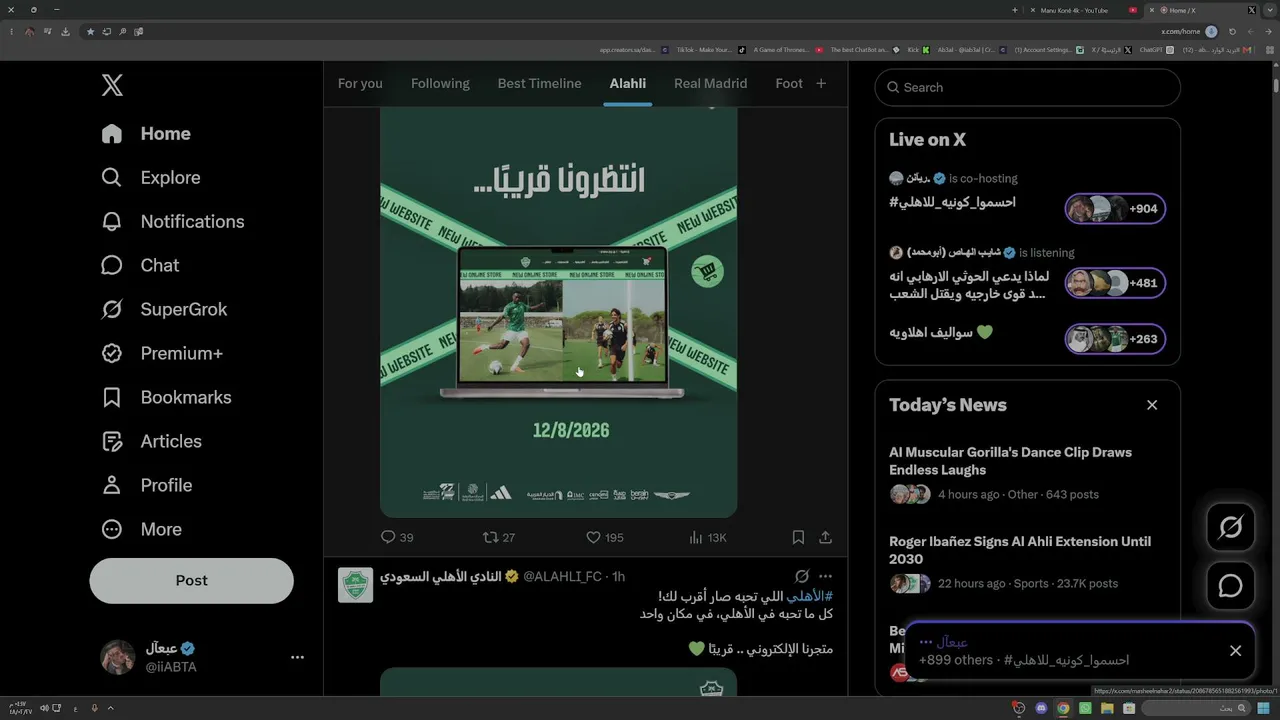
Task: Open the Chat section in the sidebar
Action: point(140,266)
